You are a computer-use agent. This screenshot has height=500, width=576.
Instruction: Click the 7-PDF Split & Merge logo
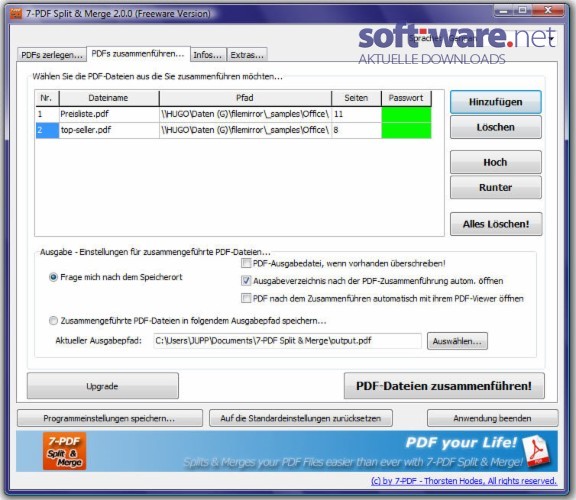point(64,451)
